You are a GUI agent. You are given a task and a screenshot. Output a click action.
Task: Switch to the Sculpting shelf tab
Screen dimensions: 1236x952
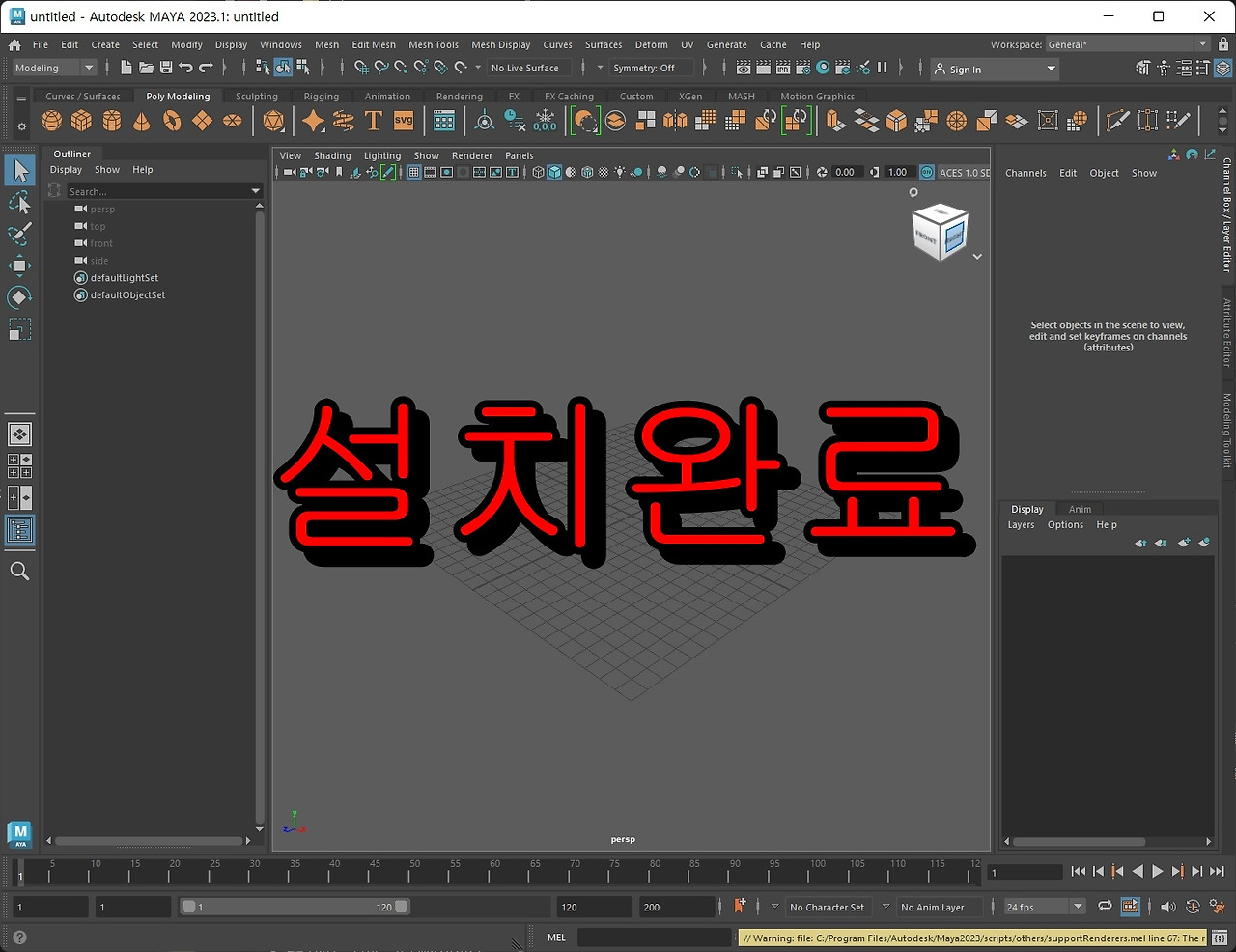256,96
